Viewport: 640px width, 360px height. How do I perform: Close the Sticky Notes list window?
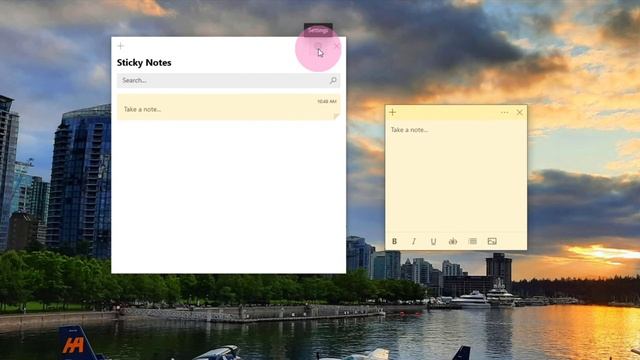pos(337,46)
